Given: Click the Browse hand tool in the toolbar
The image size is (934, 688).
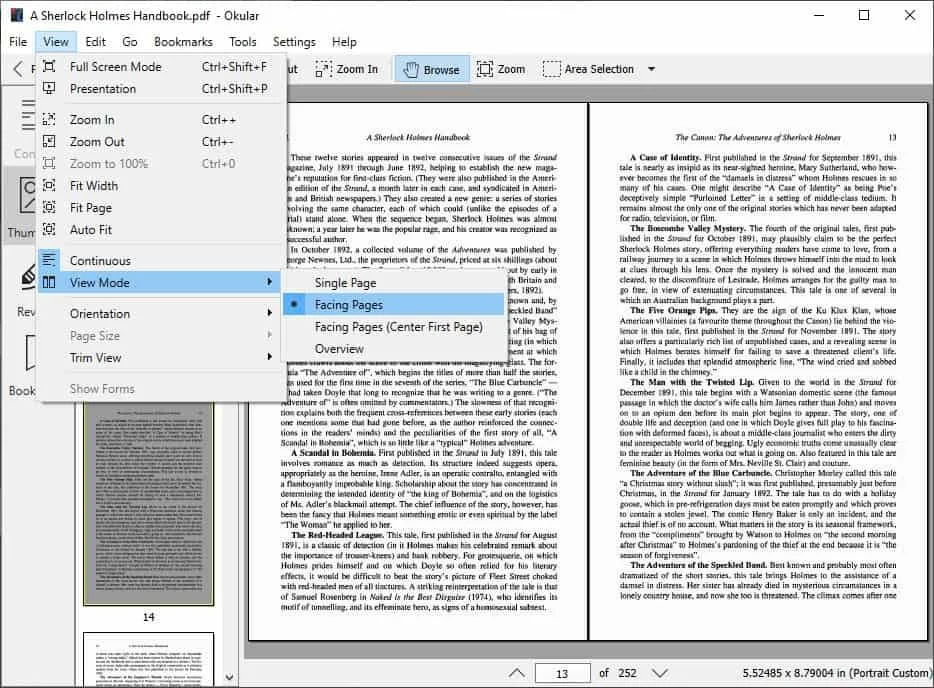Looking at the screenshot, I should pyautogui.click(x=432, y=69).
